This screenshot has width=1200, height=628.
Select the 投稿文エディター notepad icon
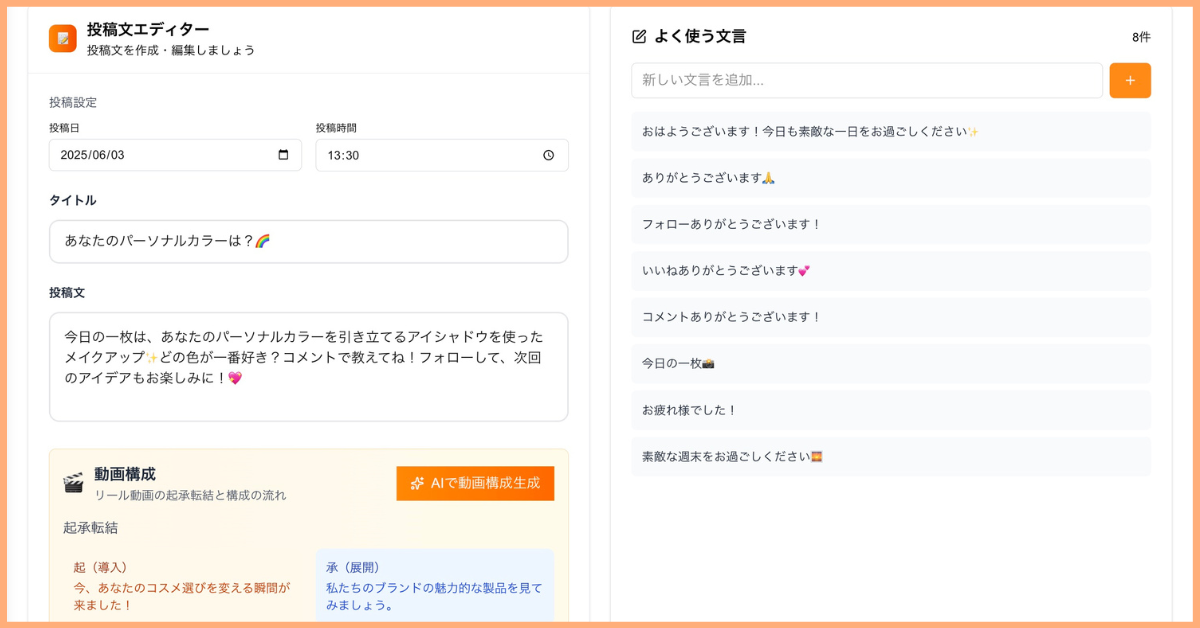point(62,39)
